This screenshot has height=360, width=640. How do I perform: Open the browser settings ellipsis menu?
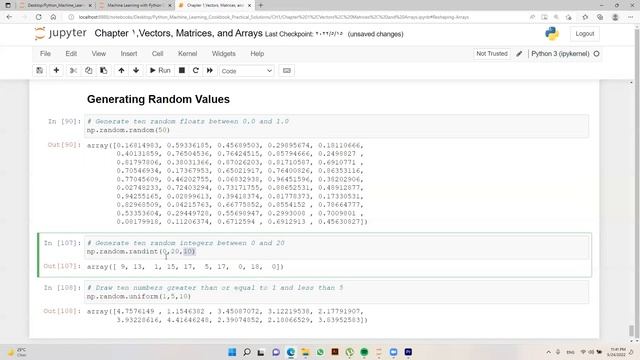631,17
